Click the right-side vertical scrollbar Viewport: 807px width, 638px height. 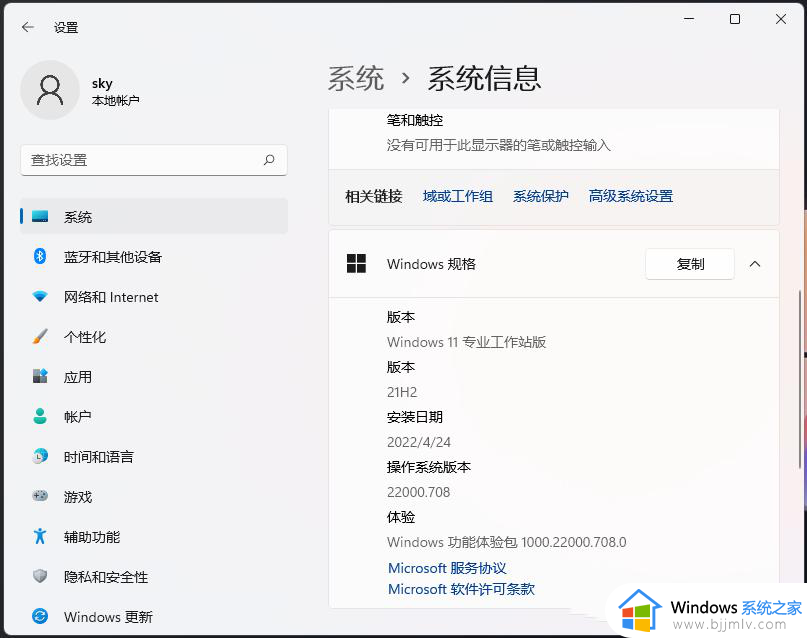[x=799, y=379]
